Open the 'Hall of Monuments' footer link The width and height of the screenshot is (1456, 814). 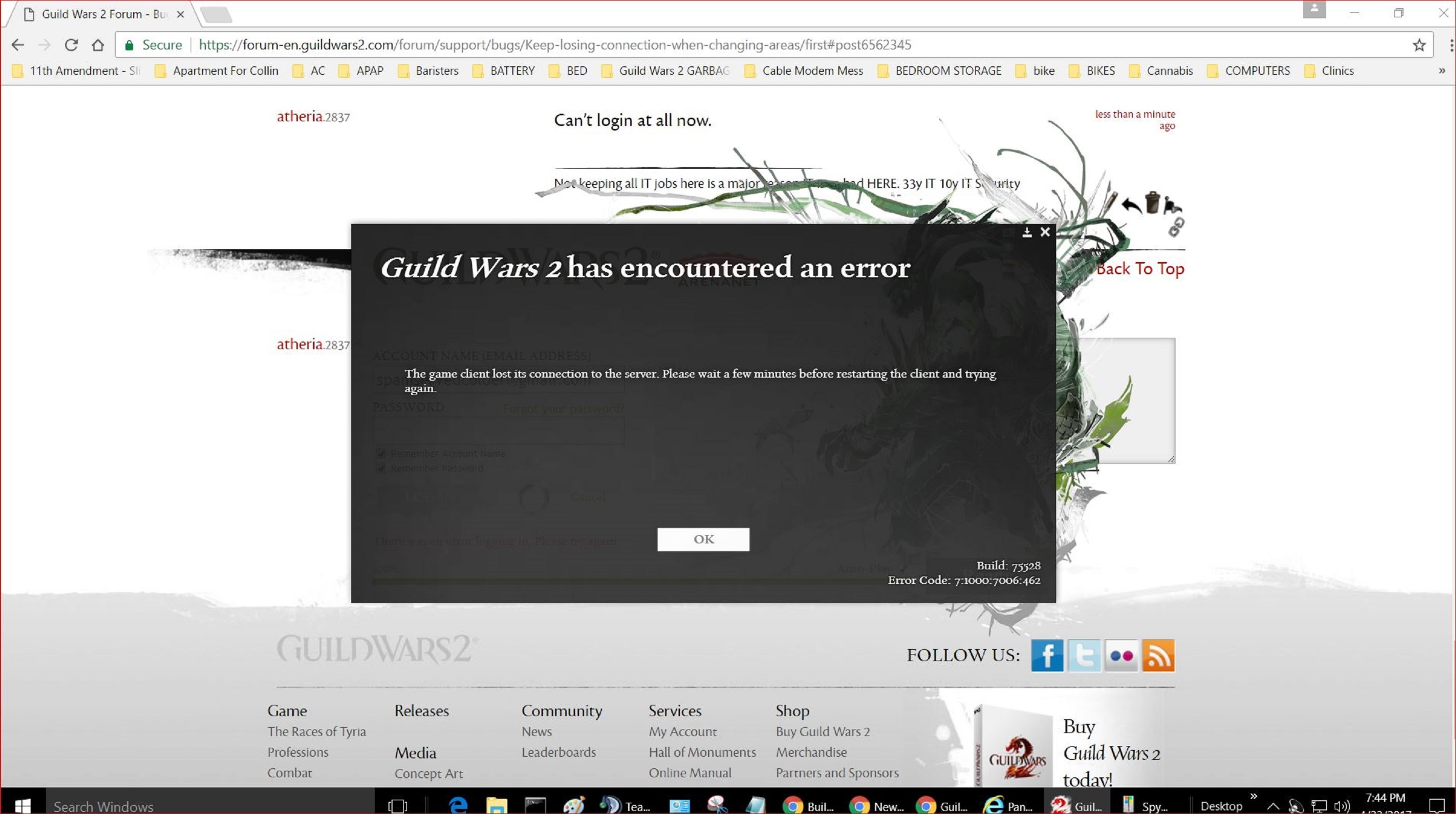point(702,752)
